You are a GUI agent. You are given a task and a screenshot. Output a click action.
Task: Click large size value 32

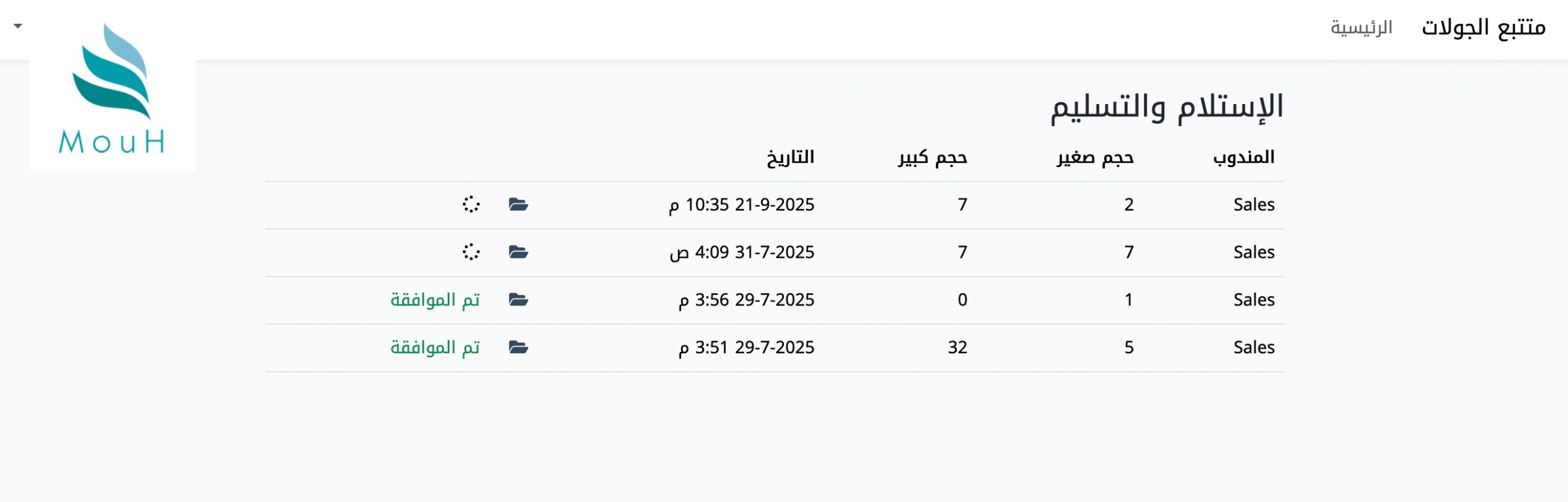(x=957, y=348)
